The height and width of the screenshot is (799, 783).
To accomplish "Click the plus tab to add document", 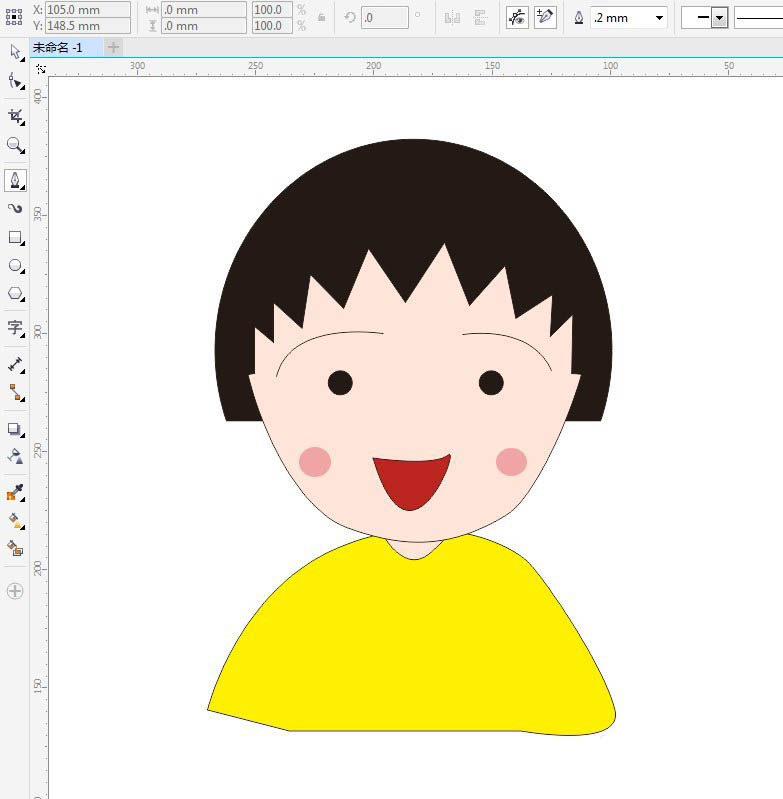I will coord(113,47).
